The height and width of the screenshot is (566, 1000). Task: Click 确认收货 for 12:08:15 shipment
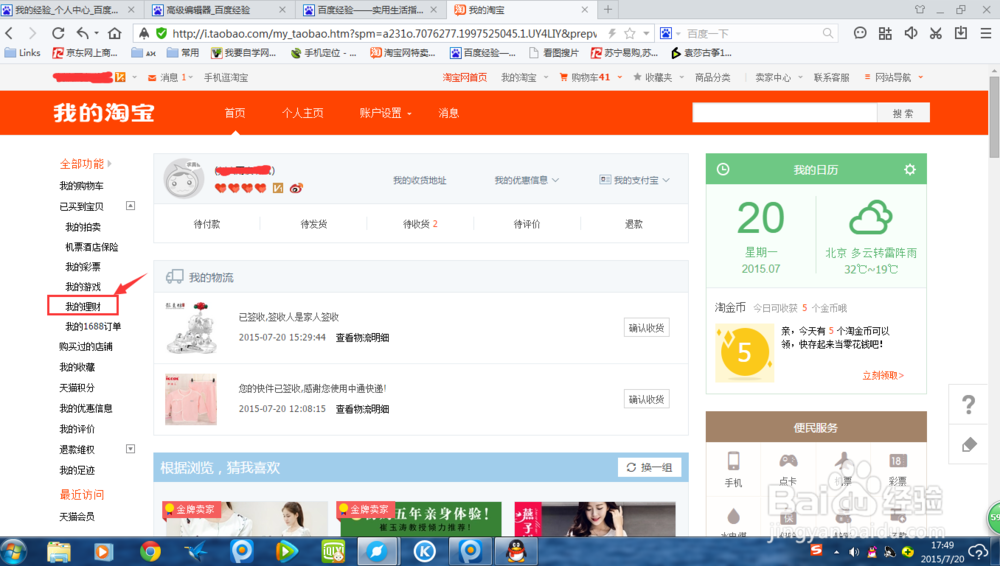point(646,399)
